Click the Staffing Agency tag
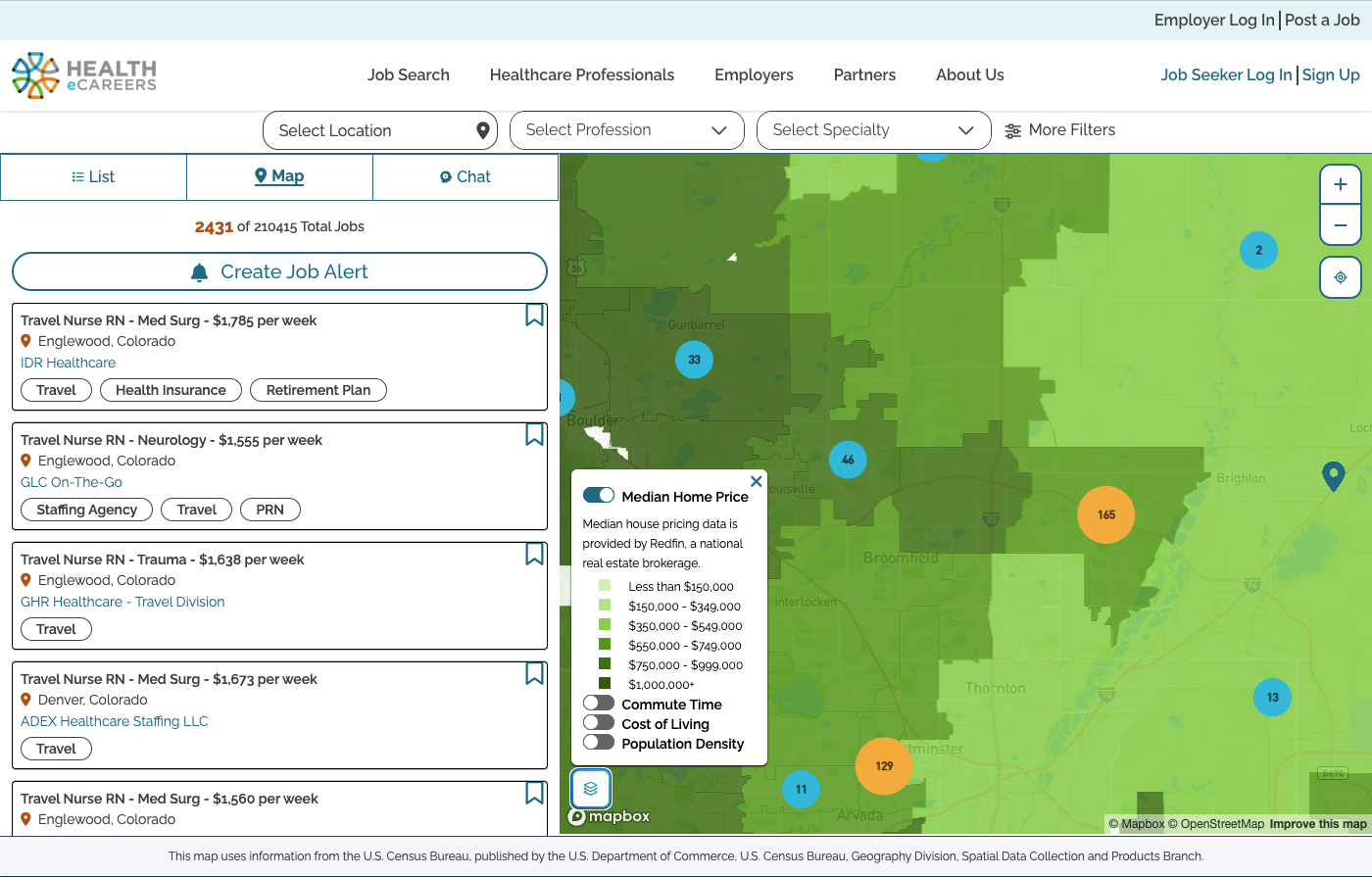Screen dimensions: 1372x877 coord(87,510)
